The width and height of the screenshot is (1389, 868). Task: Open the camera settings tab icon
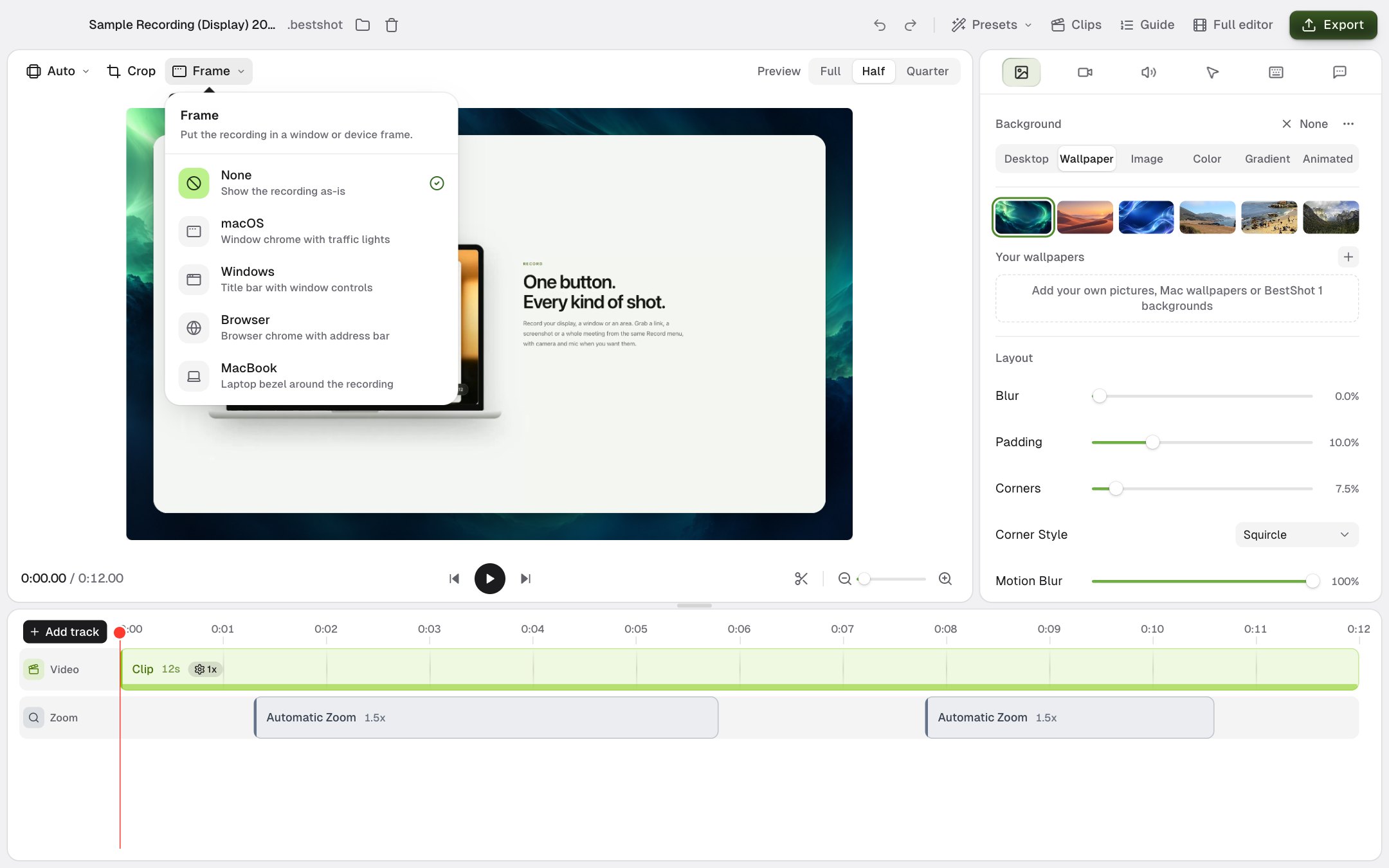pyautogui.click(x=1085, y=72)
